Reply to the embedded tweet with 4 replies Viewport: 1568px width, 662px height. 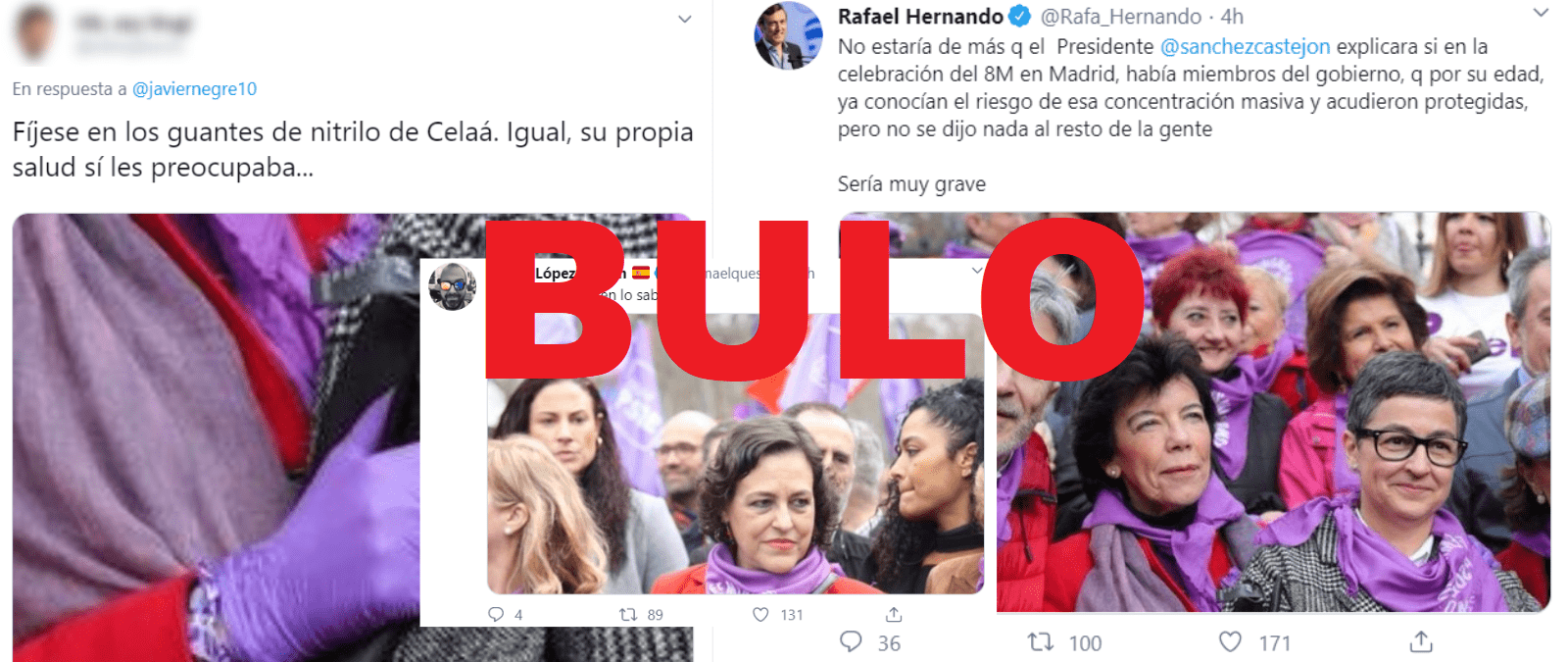[x=496, y=615]
